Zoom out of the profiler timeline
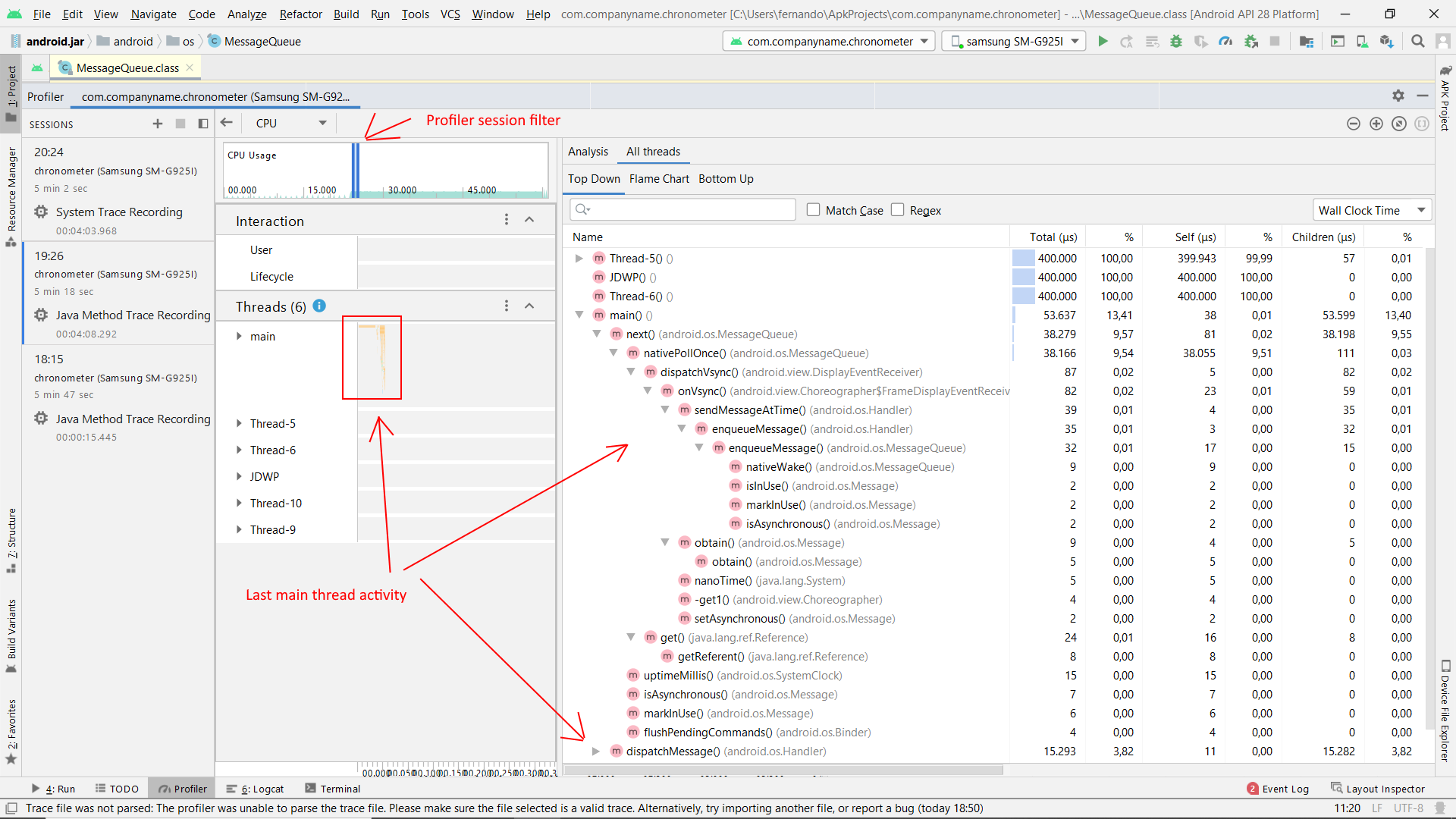 pyautogui.click(x=1354, y=124)
